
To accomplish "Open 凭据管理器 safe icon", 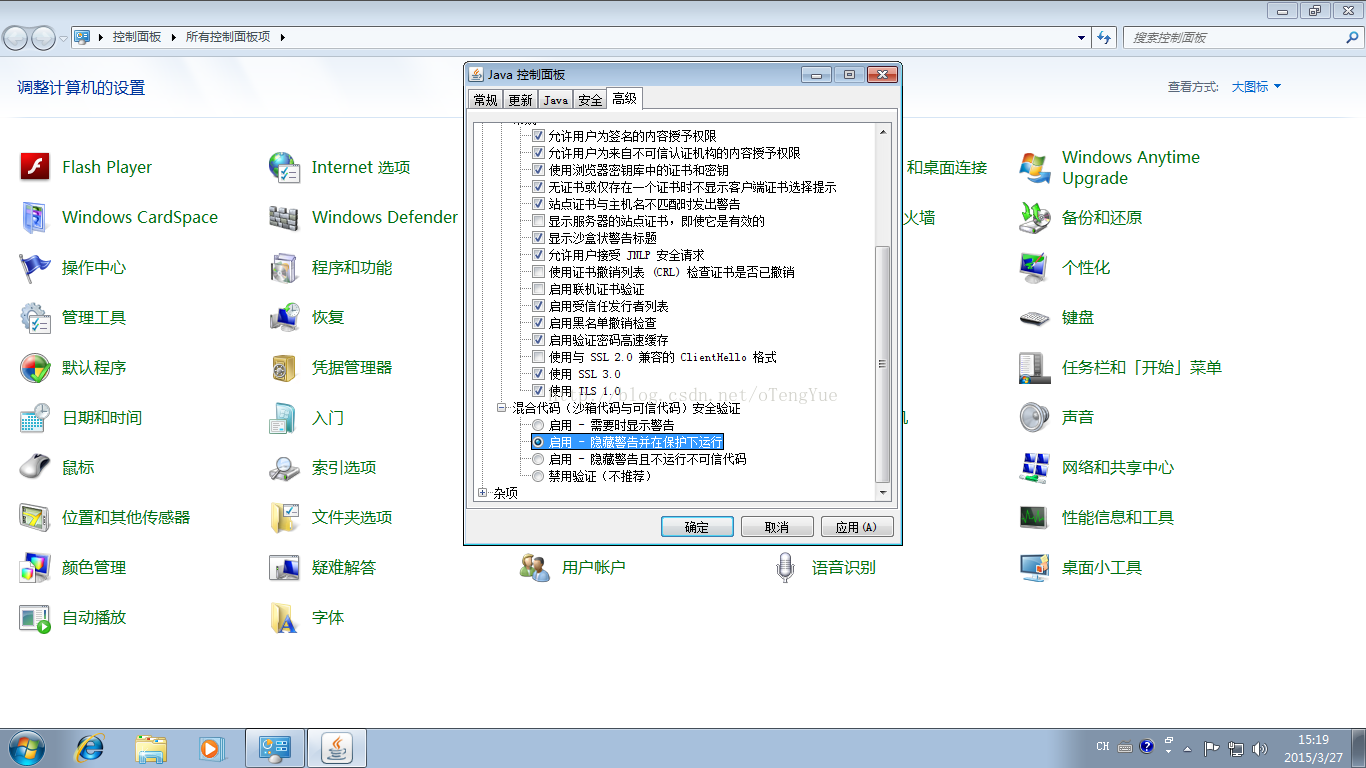I will pos(285,367).
